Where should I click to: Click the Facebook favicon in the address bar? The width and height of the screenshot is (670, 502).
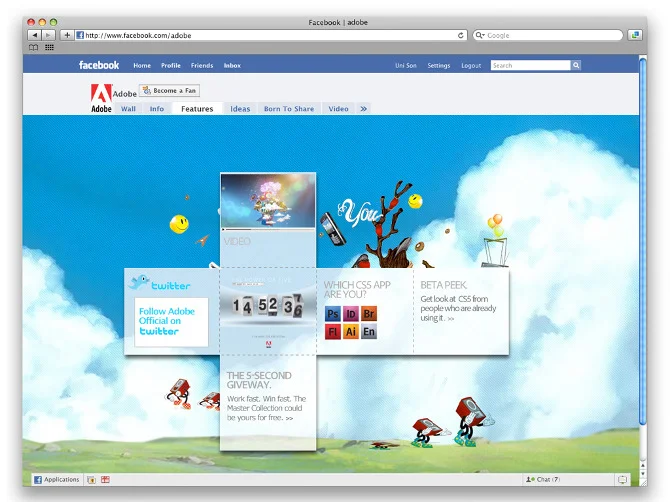click(80, 35)
